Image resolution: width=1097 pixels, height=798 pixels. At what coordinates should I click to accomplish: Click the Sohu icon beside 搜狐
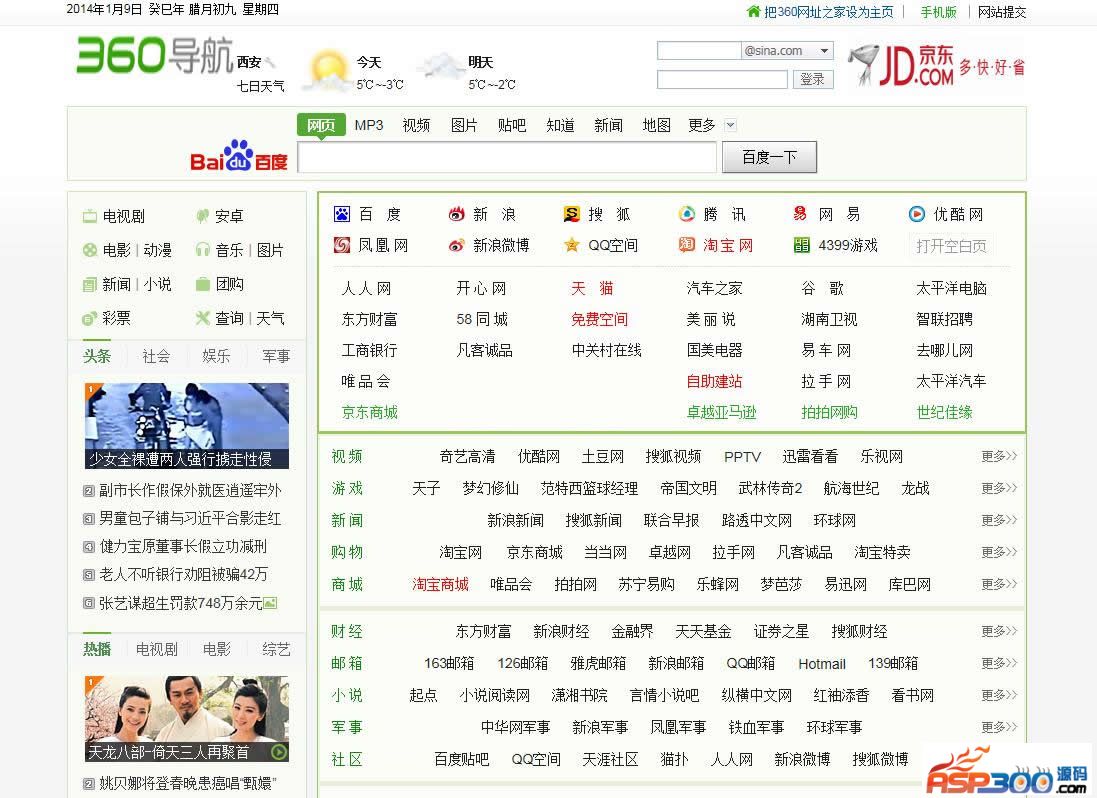pyautogui.click(x=572, y=214)
